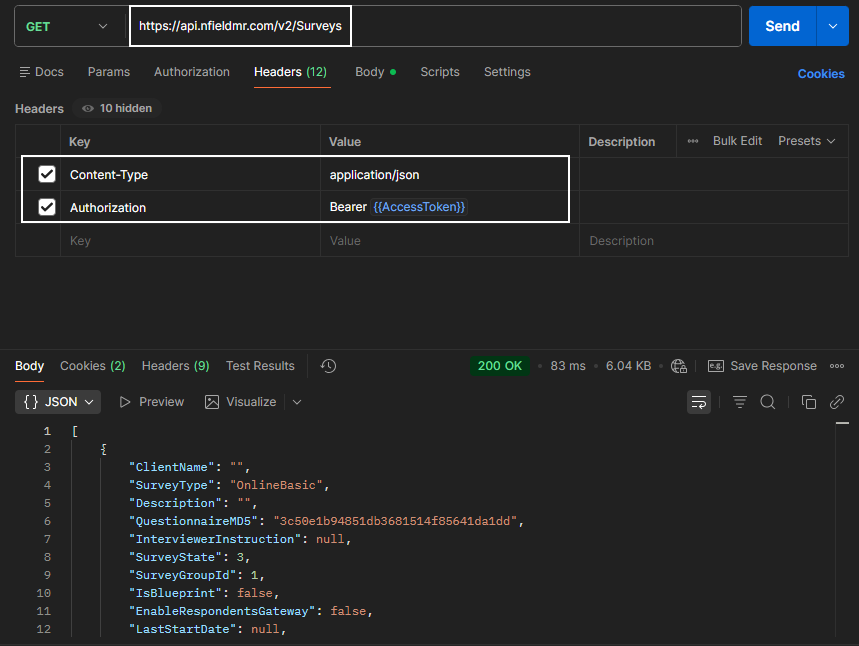This screenshot has width=859, height=646.
Task: Click the empty header Key field
Action: click(190, 241)
